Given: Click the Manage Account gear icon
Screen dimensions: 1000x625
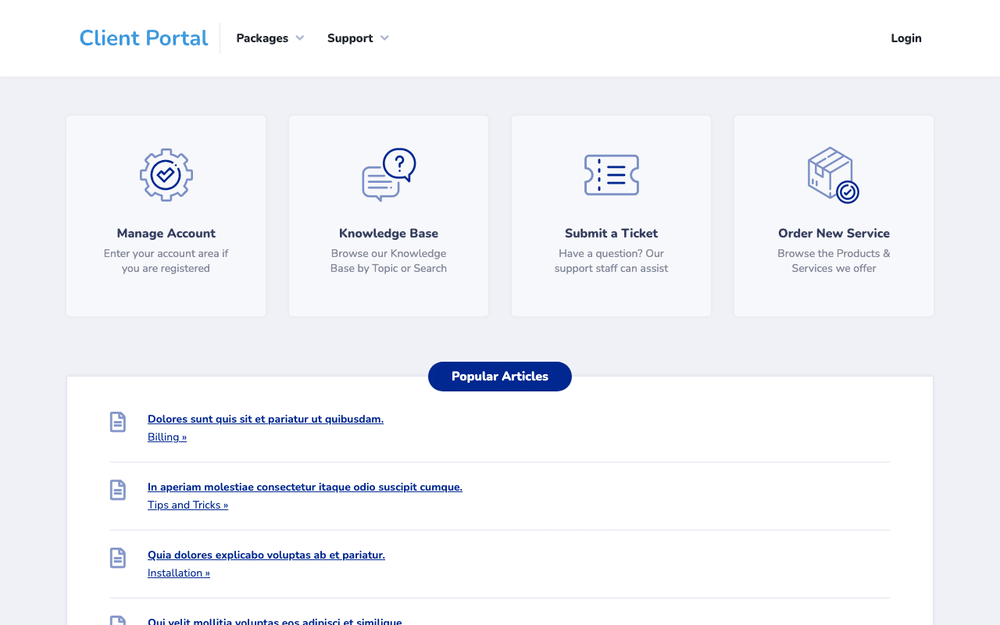Looking at the screenshot, I should pyautogui.click(x=166, y=175).
